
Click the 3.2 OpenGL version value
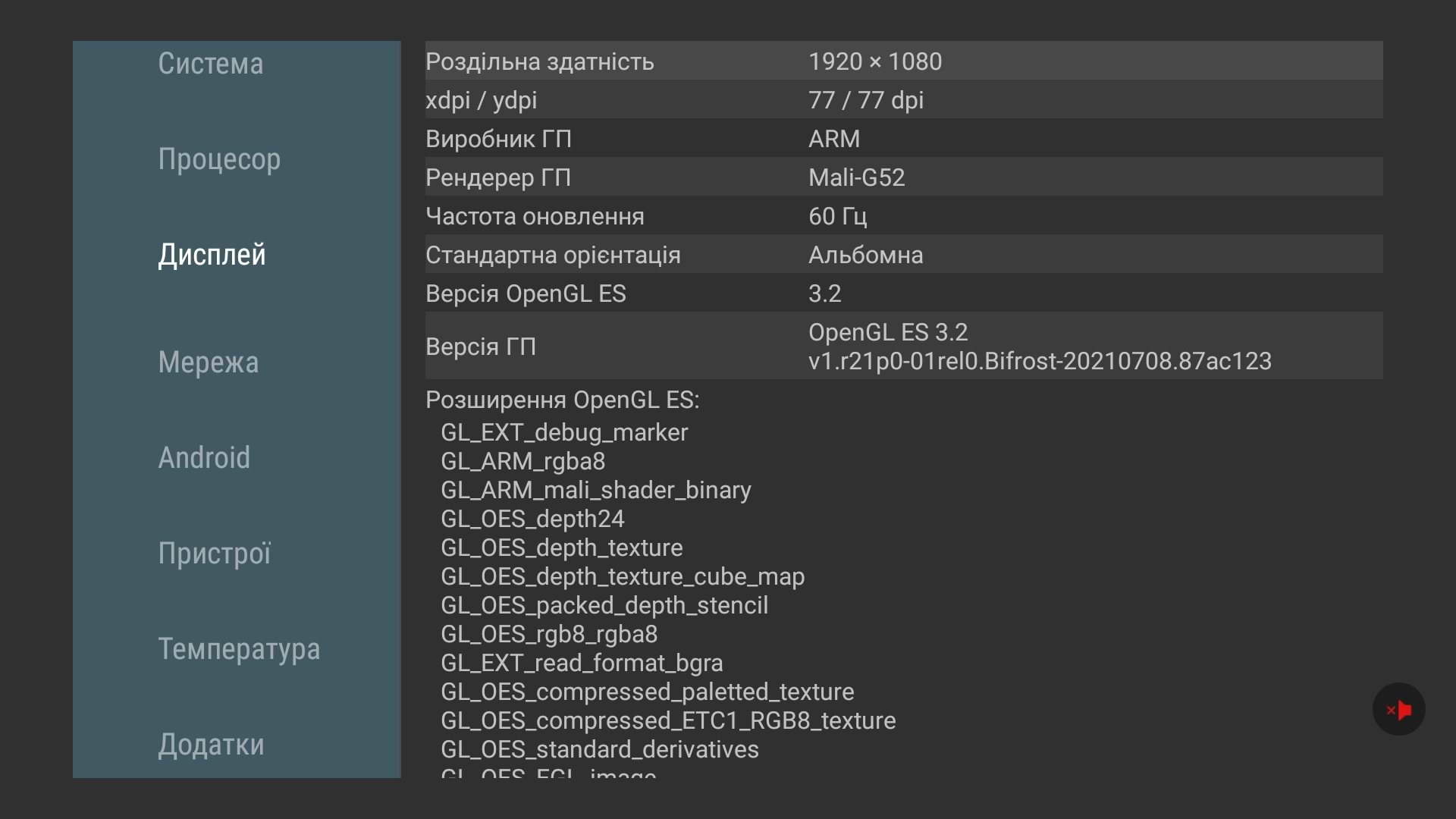tap(825, 293)
